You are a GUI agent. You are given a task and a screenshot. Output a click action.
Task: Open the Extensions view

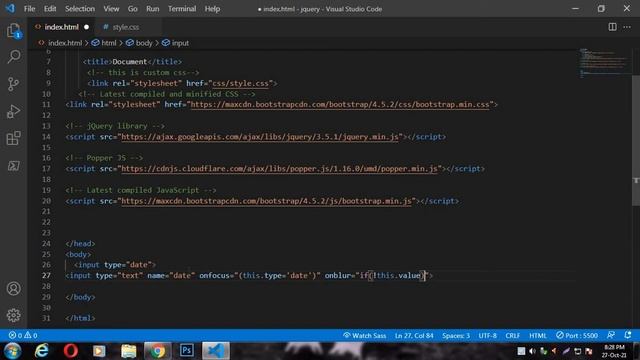(x=13, y=138)
